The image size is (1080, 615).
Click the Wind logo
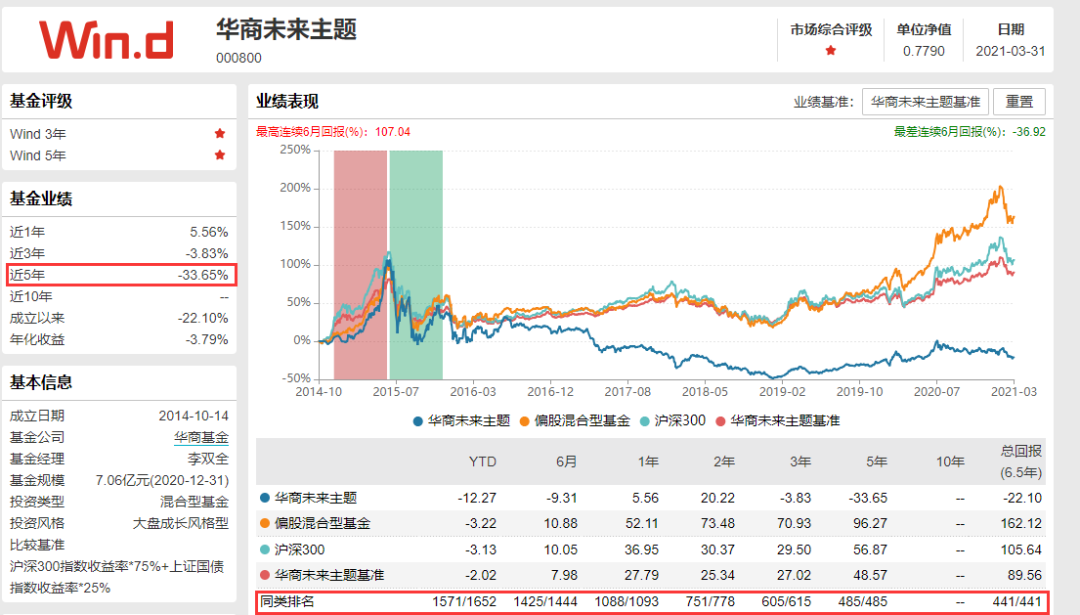point(106,40)
